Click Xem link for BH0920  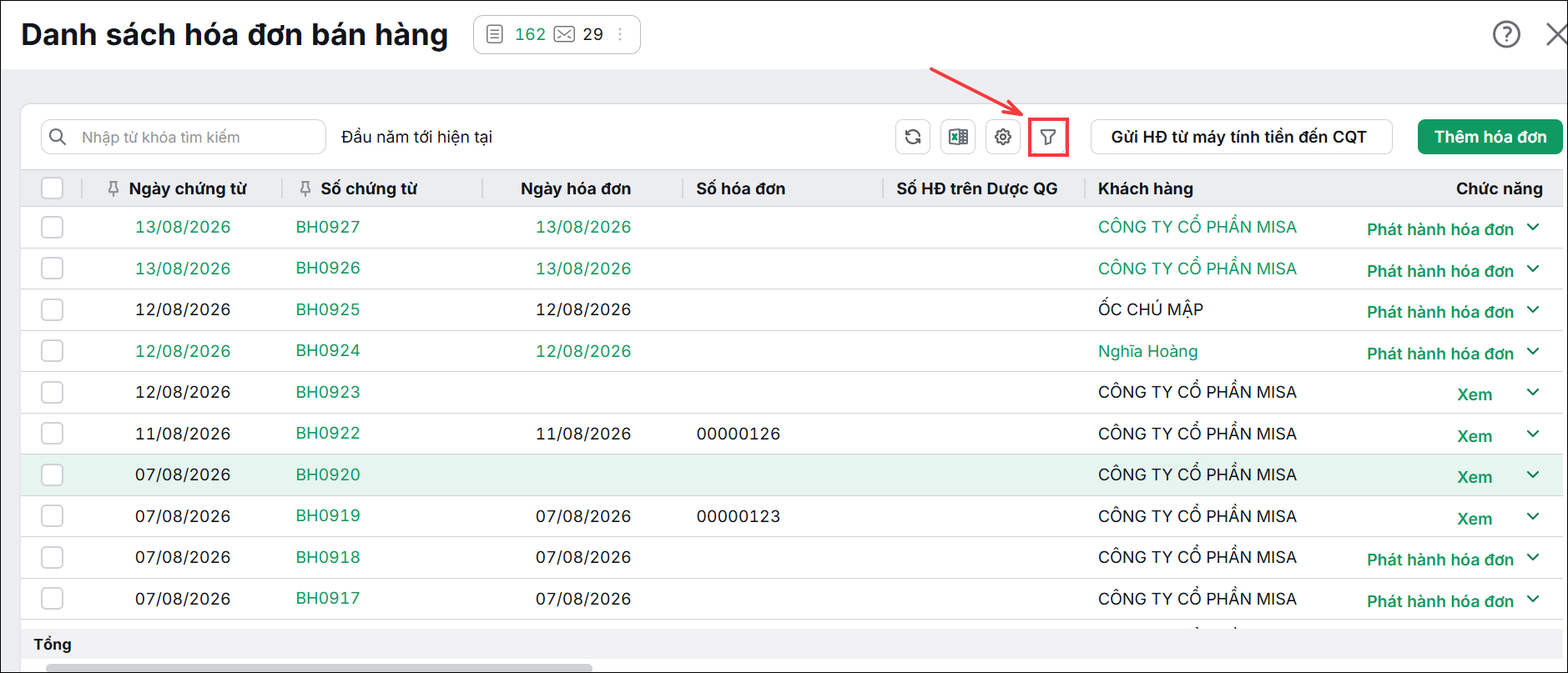tap(1475, 477)
